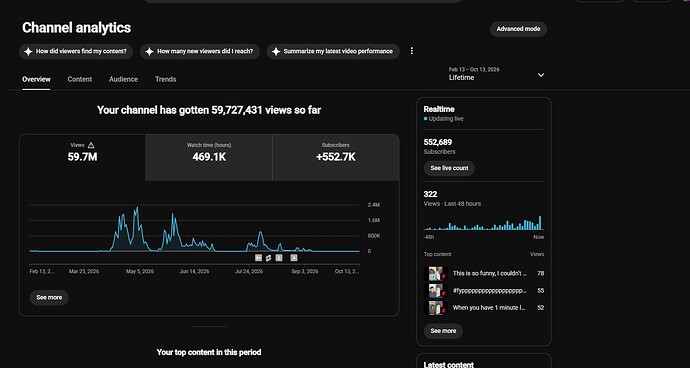Select the Views 59.7M metric card

pyautogui.click(x=82, y=157)
